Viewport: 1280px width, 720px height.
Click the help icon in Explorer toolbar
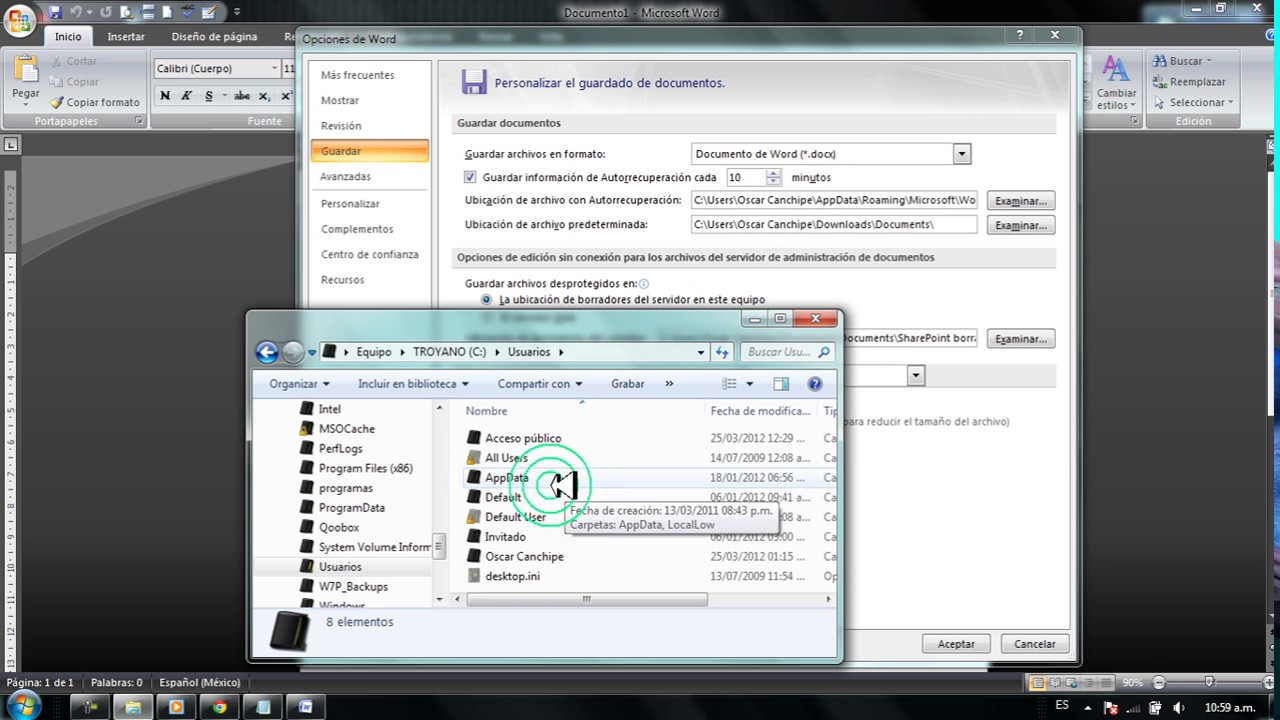pyautogui.click(x=814, y=384)
